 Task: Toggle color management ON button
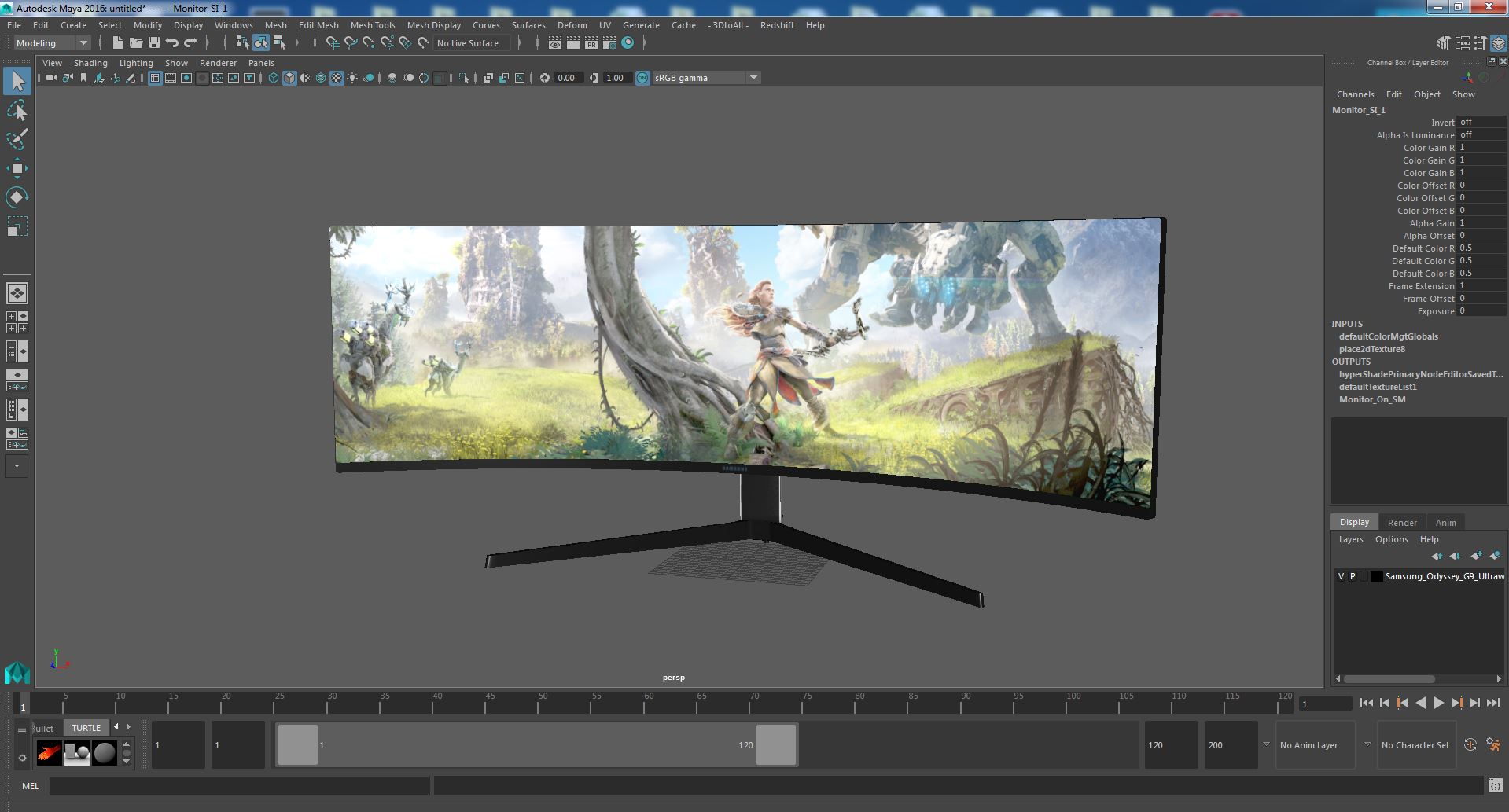point(642,78)
